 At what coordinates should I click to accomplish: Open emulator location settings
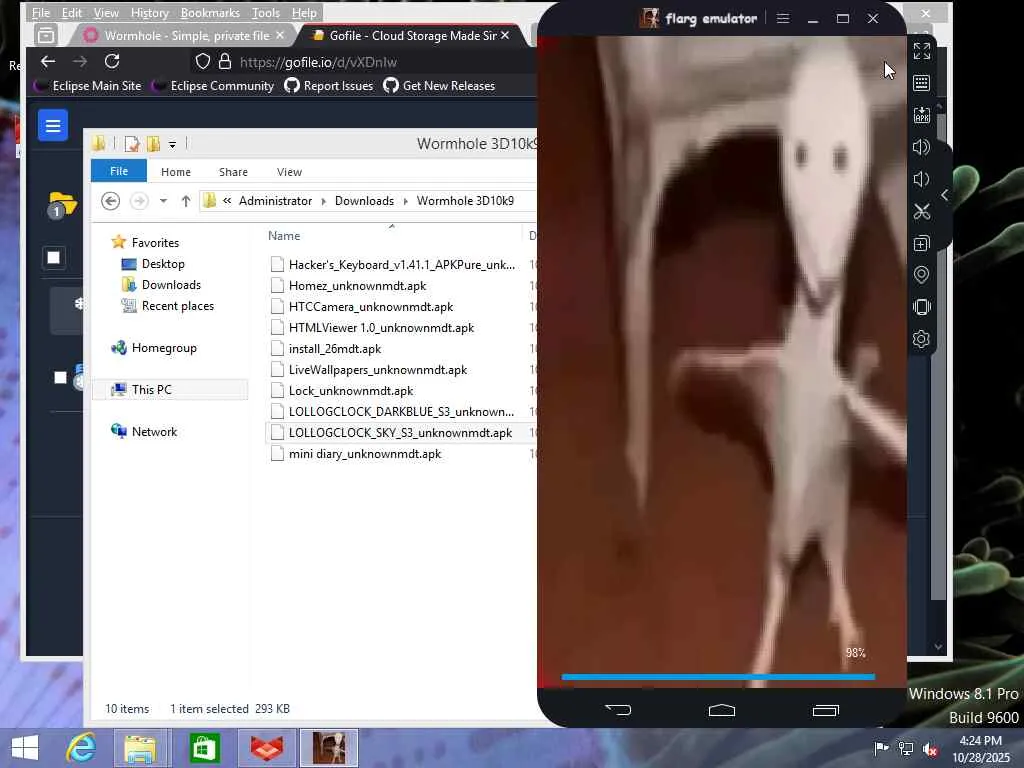921,275
